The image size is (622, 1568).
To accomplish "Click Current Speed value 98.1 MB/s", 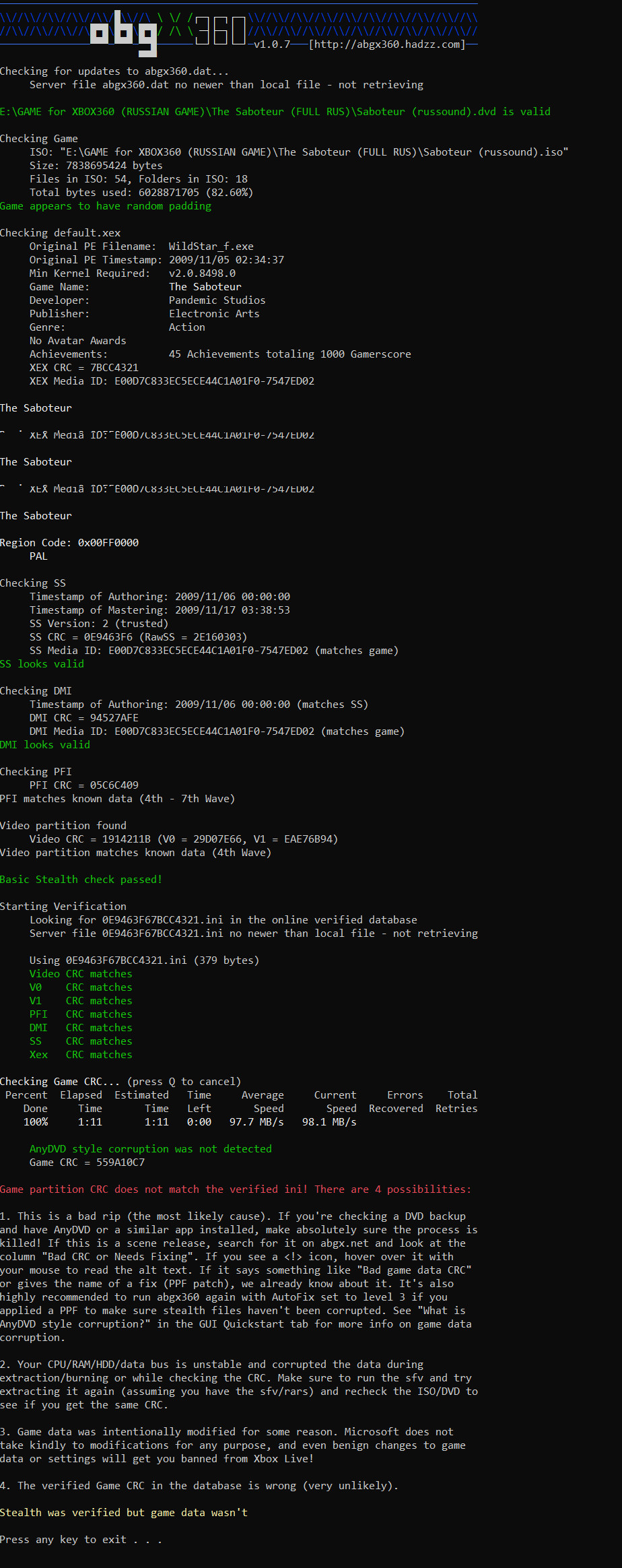I will tap(329, 1122).
